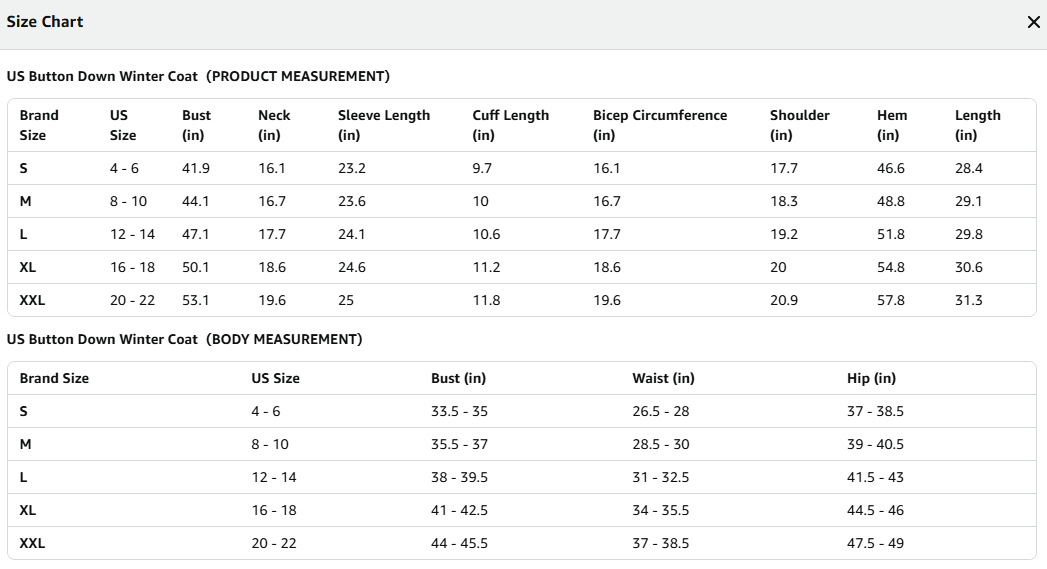Select bust value '41.9' in product table

tap(196, 168)
